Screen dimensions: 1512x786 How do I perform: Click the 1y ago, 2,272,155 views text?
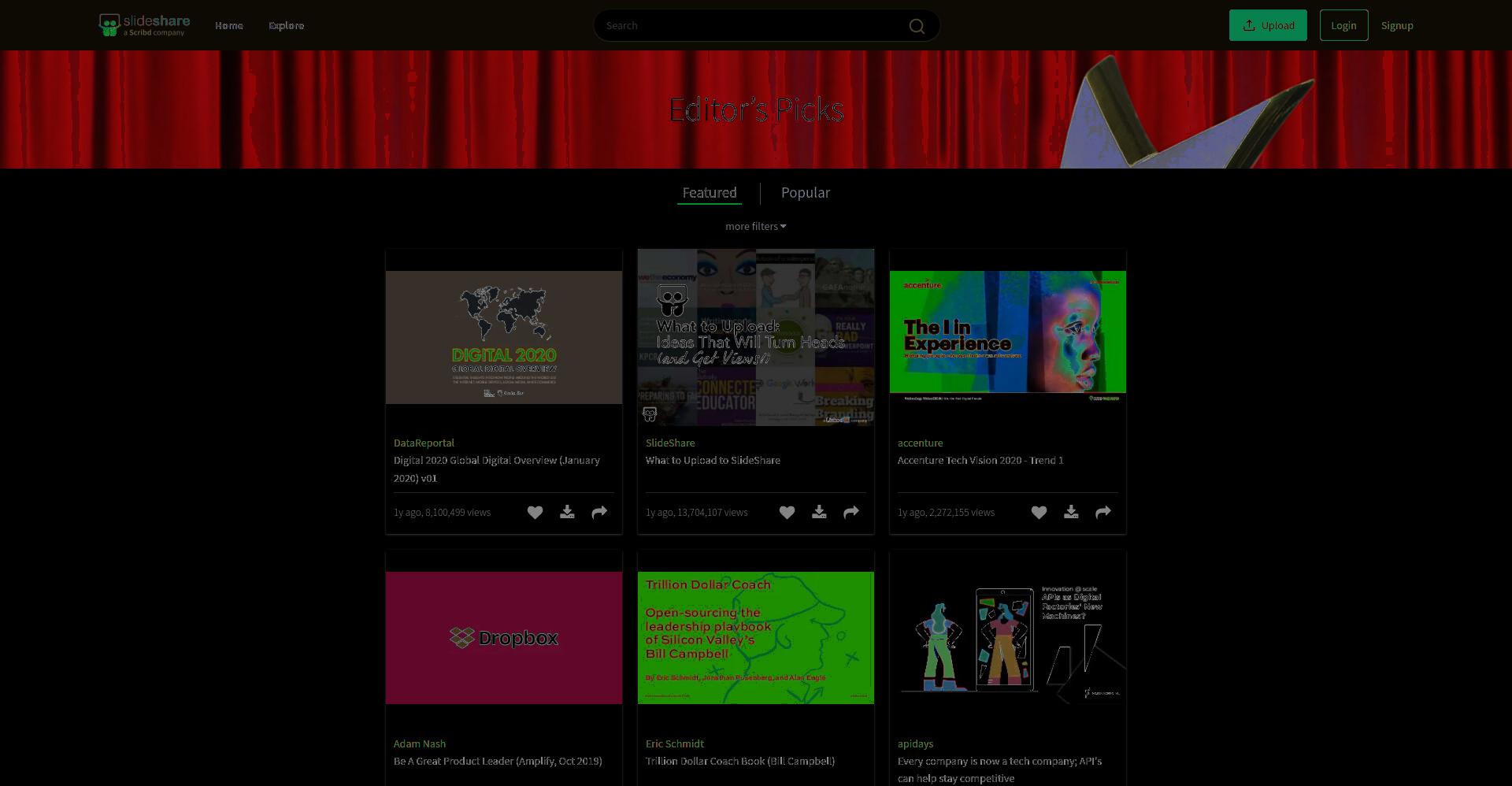tap(946, 513)
